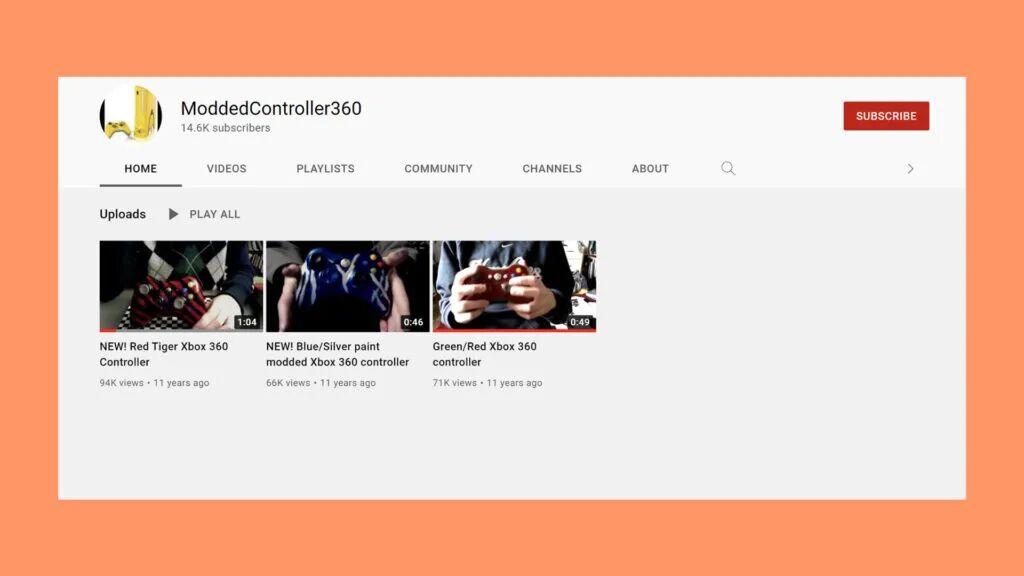Click title 'NEW! Red Tiger Xbox 360 Controller'
Image resolution: width=1024 pixels, height=576 pixels.
tap(164, 354)
